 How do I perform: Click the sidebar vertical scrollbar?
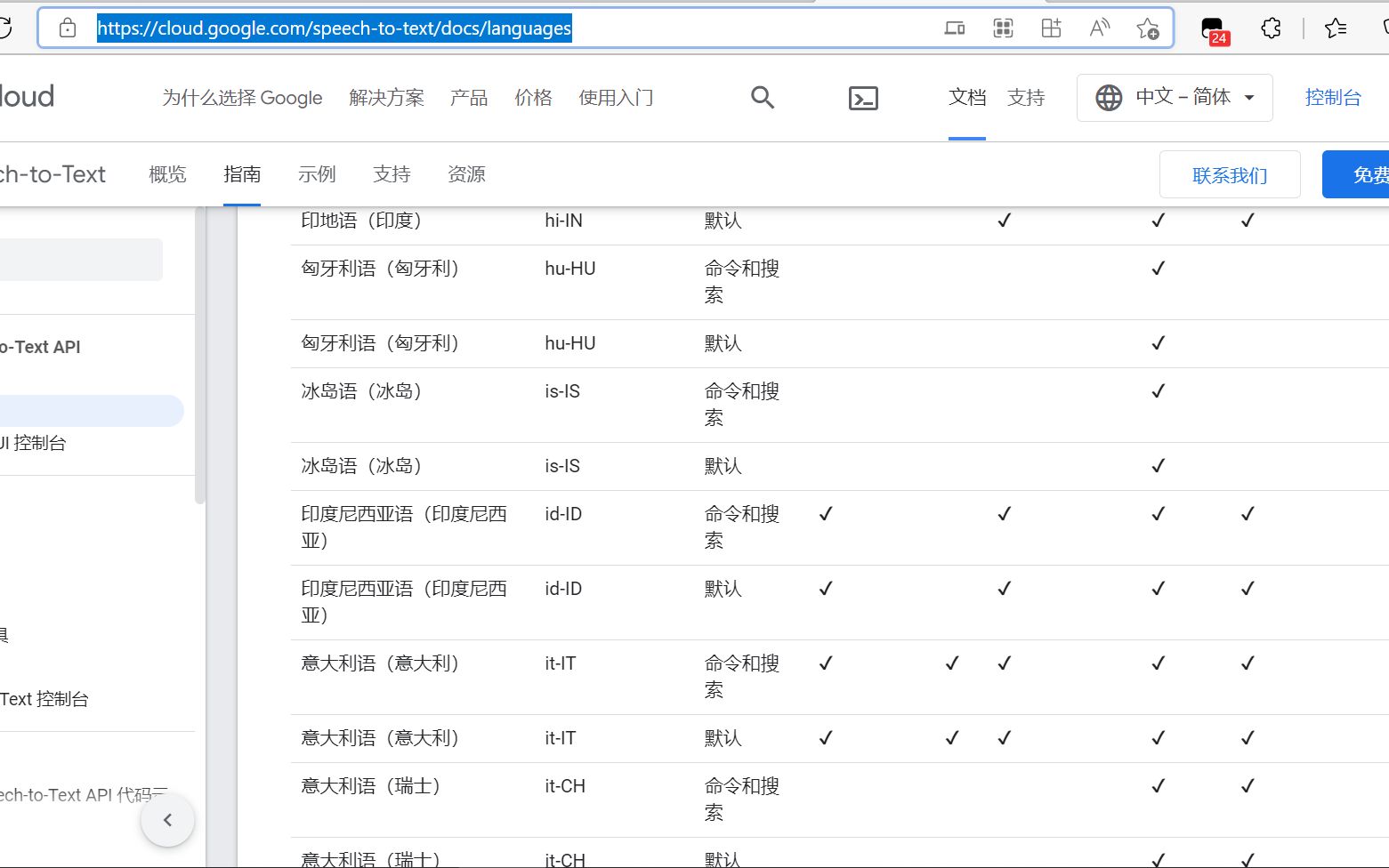[x=200, y=356]
